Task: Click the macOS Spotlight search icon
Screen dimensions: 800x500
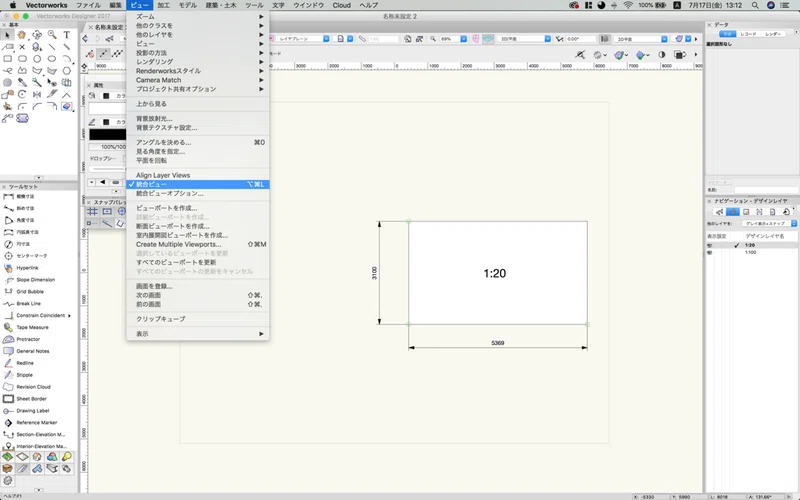Action: point(755,5)
